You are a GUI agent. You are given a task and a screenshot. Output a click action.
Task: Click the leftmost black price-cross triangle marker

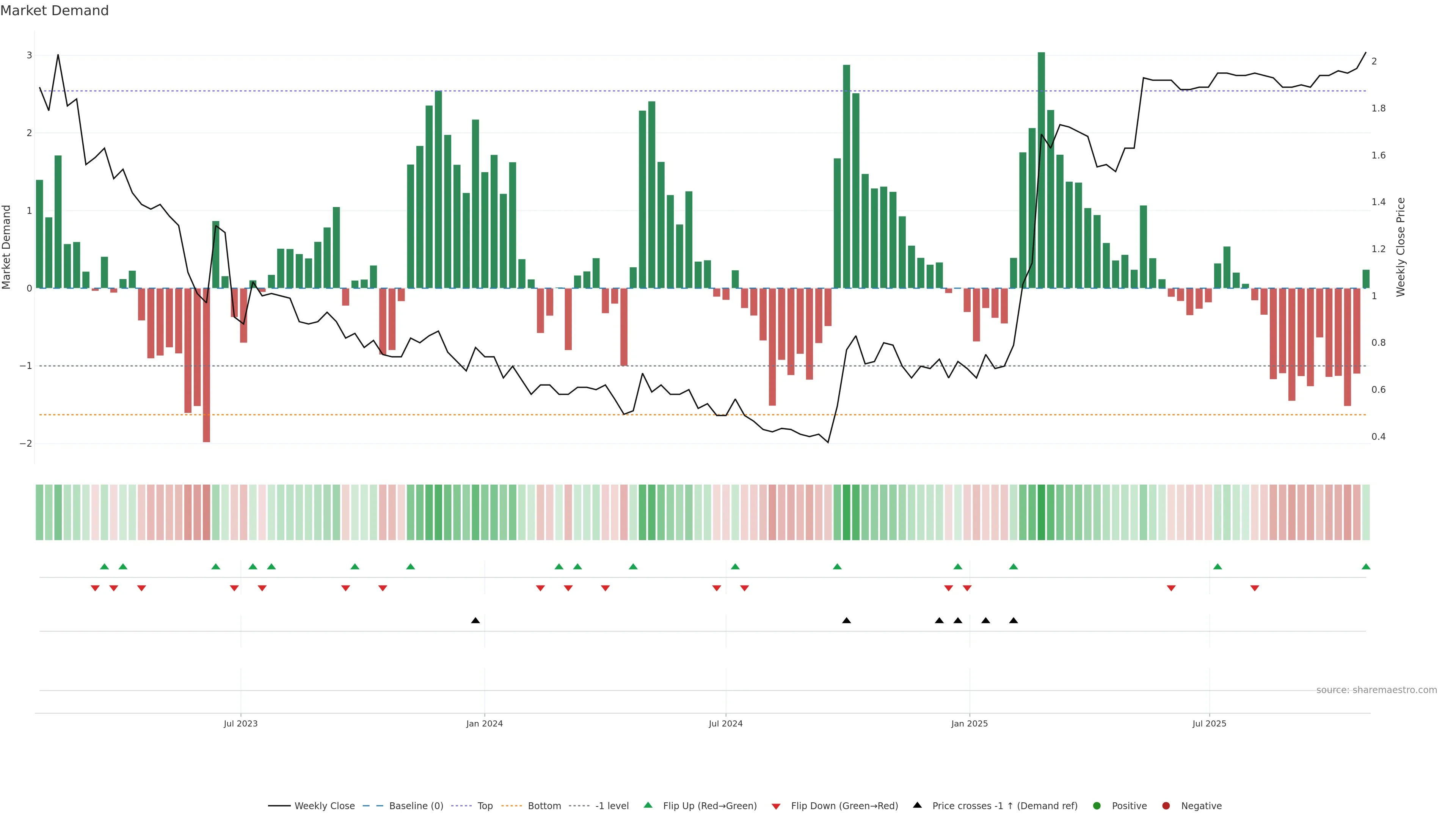click(x=475, y=621)
